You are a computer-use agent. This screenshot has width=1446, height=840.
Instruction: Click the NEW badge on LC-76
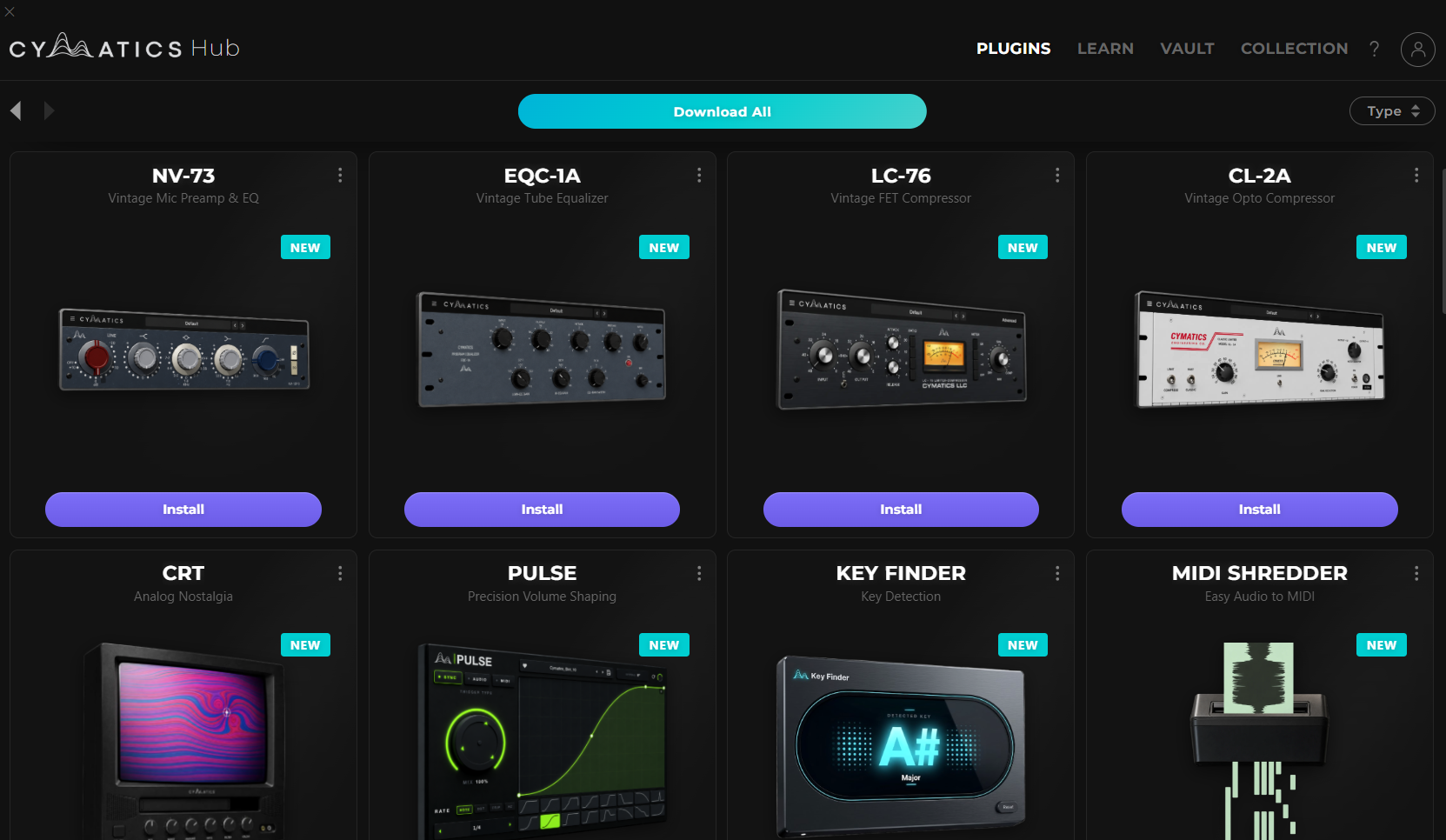(x=1023, y=248)
